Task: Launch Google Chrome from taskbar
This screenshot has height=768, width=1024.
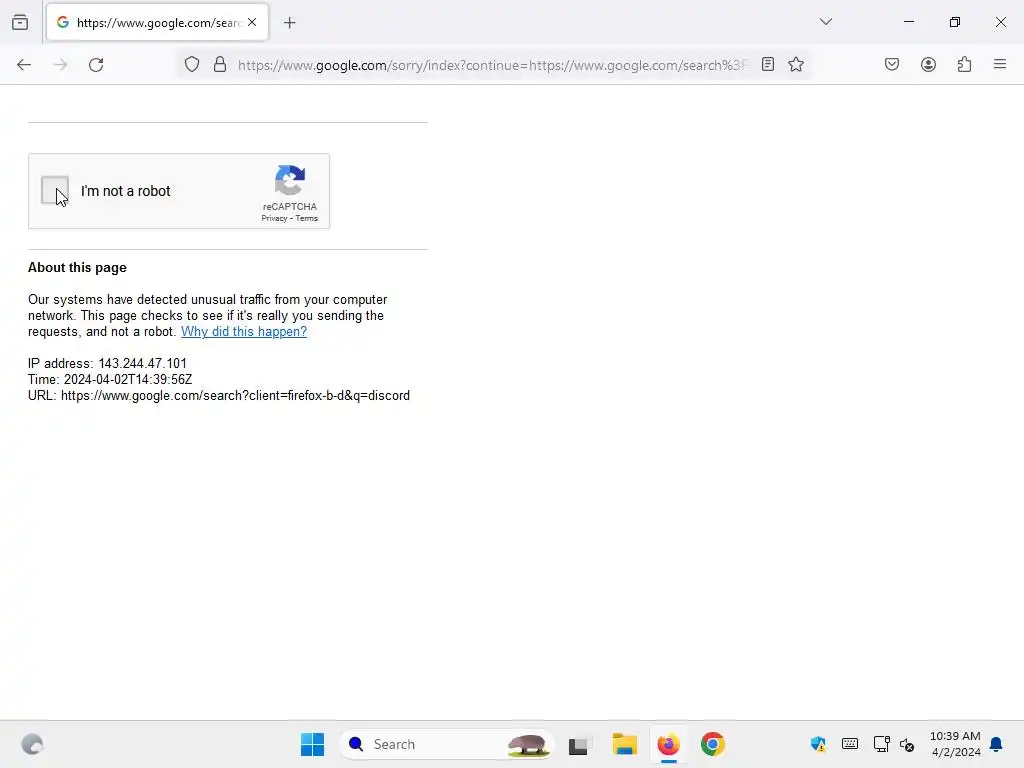Action: coord(712,744)
